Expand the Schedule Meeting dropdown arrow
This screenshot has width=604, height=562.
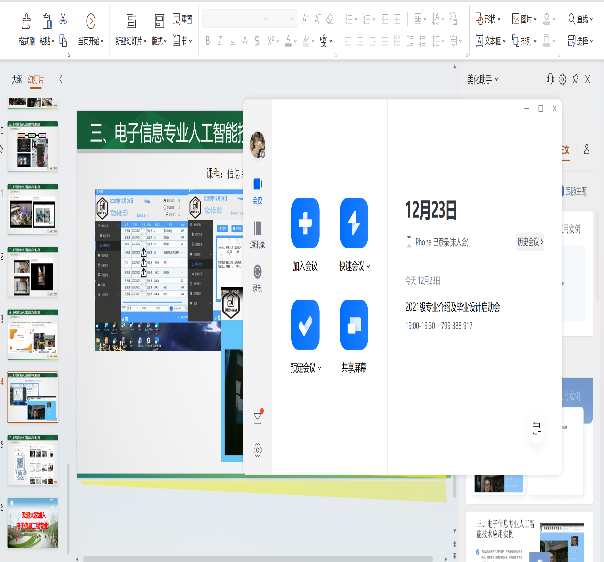pos(321,368)
